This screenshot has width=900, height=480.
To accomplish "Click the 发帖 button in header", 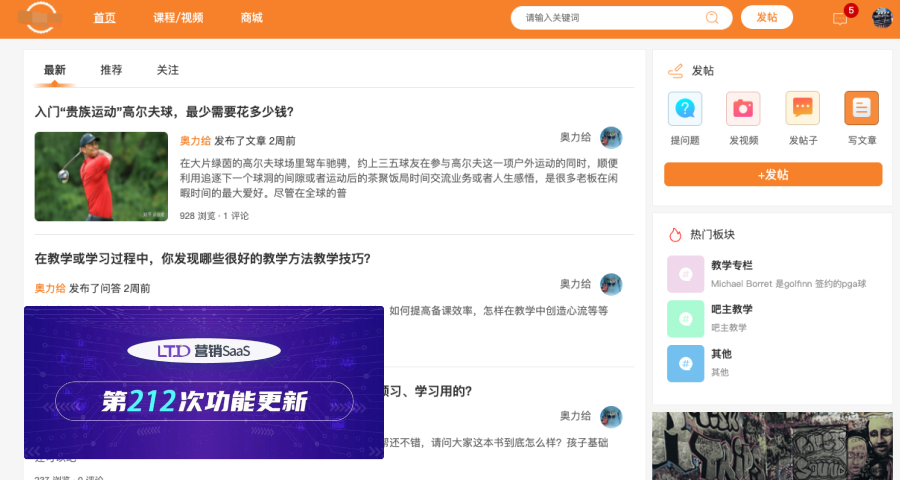I will [x=767, y=17].
